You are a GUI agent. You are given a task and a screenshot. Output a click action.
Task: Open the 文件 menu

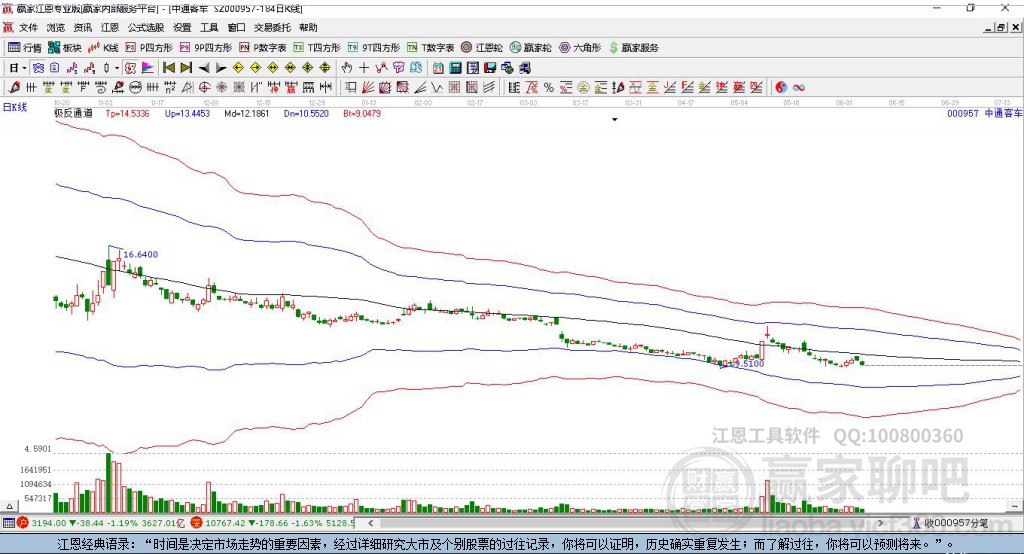(28, 27)
